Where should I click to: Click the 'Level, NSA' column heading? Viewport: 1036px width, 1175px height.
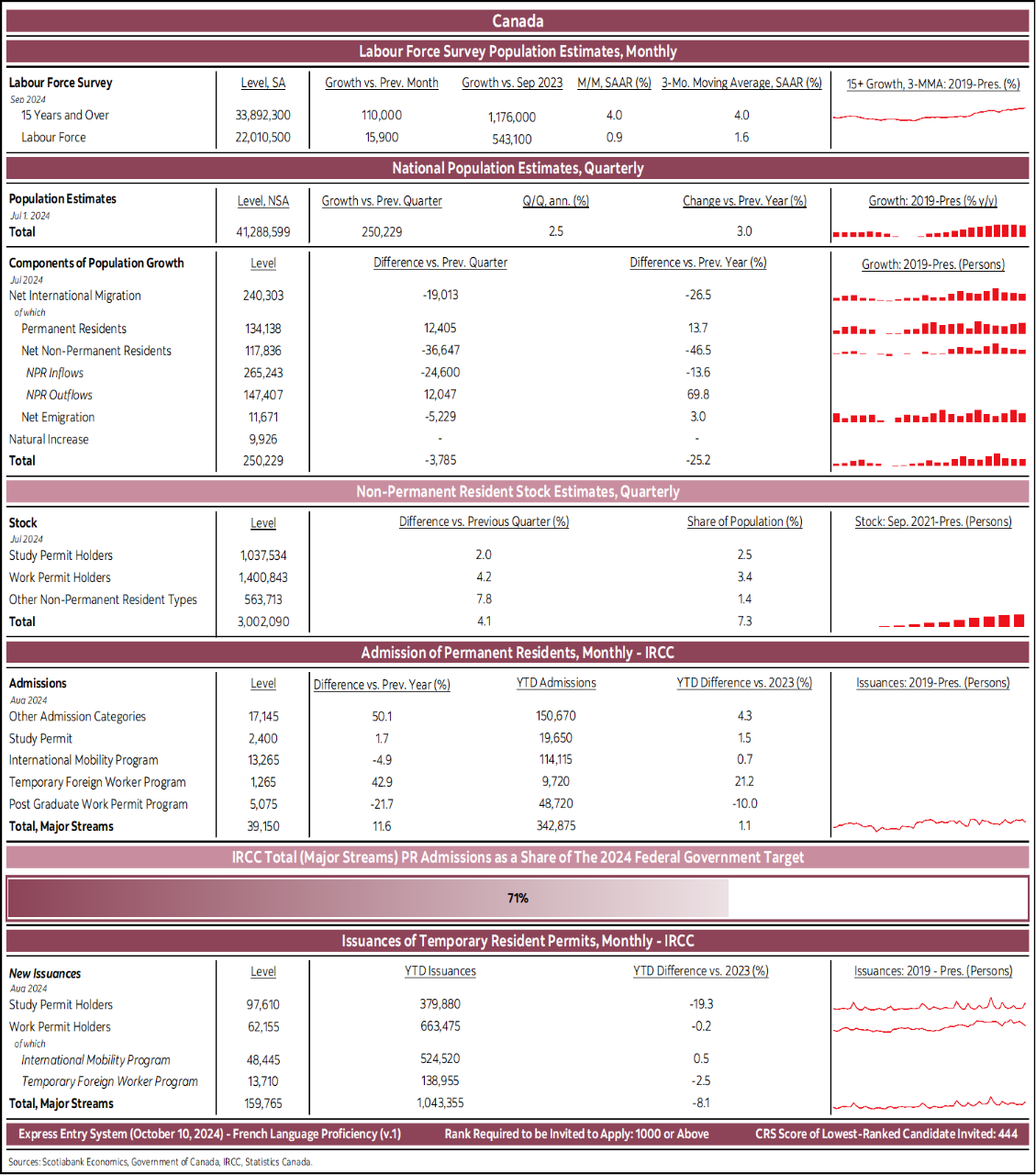(263, 201)
